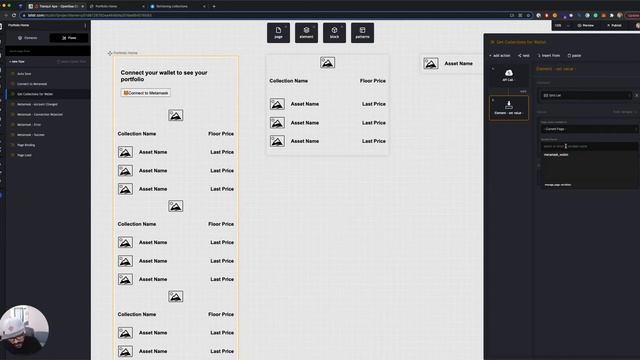Select Metamask - Connection Rejected flow
The image size is (640, 360).
tap(48, 115)
